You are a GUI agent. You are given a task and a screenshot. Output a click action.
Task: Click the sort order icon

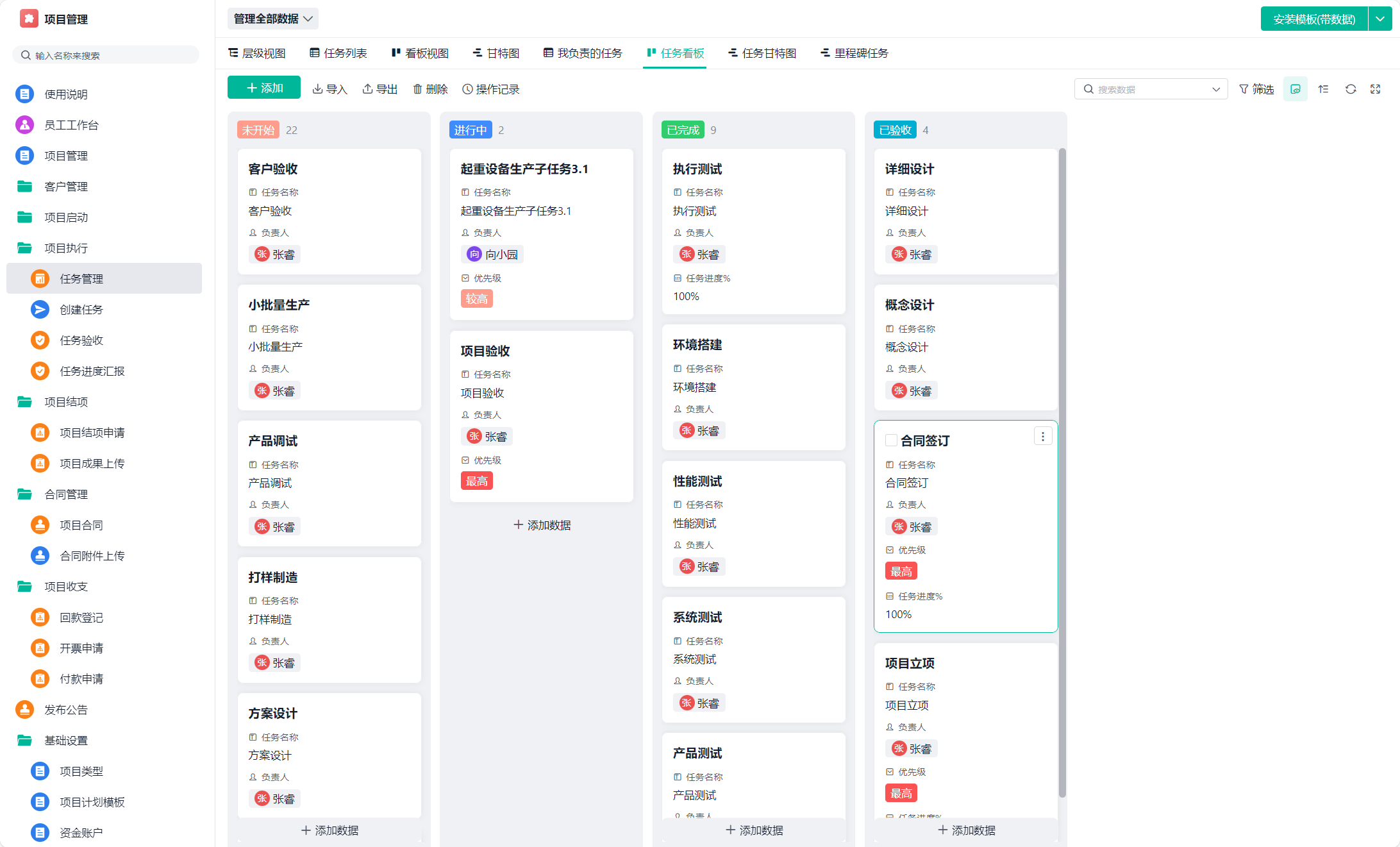pos(1323,89)
